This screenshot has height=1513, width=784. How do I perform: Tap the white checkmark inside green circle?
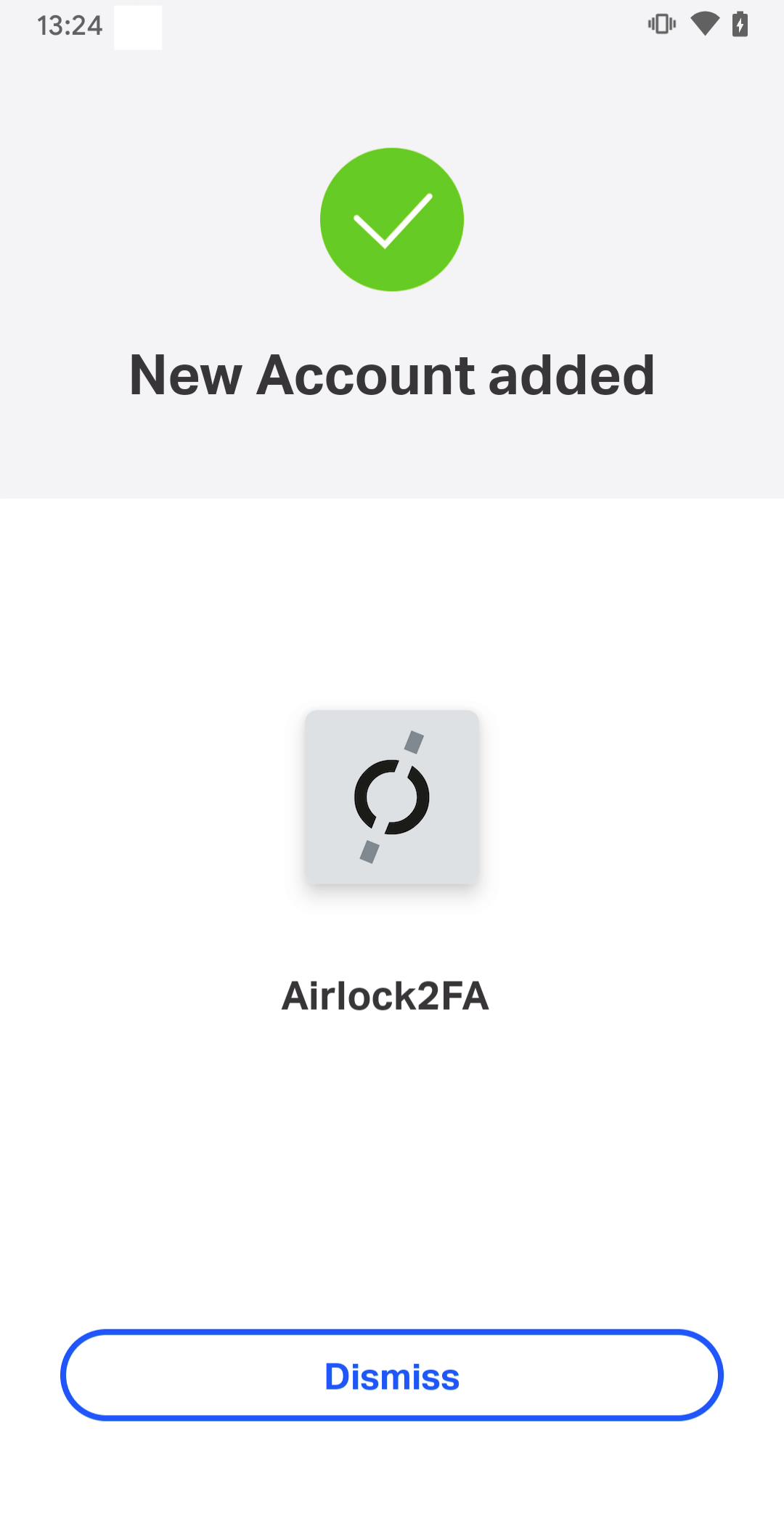click(x=393, y=221)
